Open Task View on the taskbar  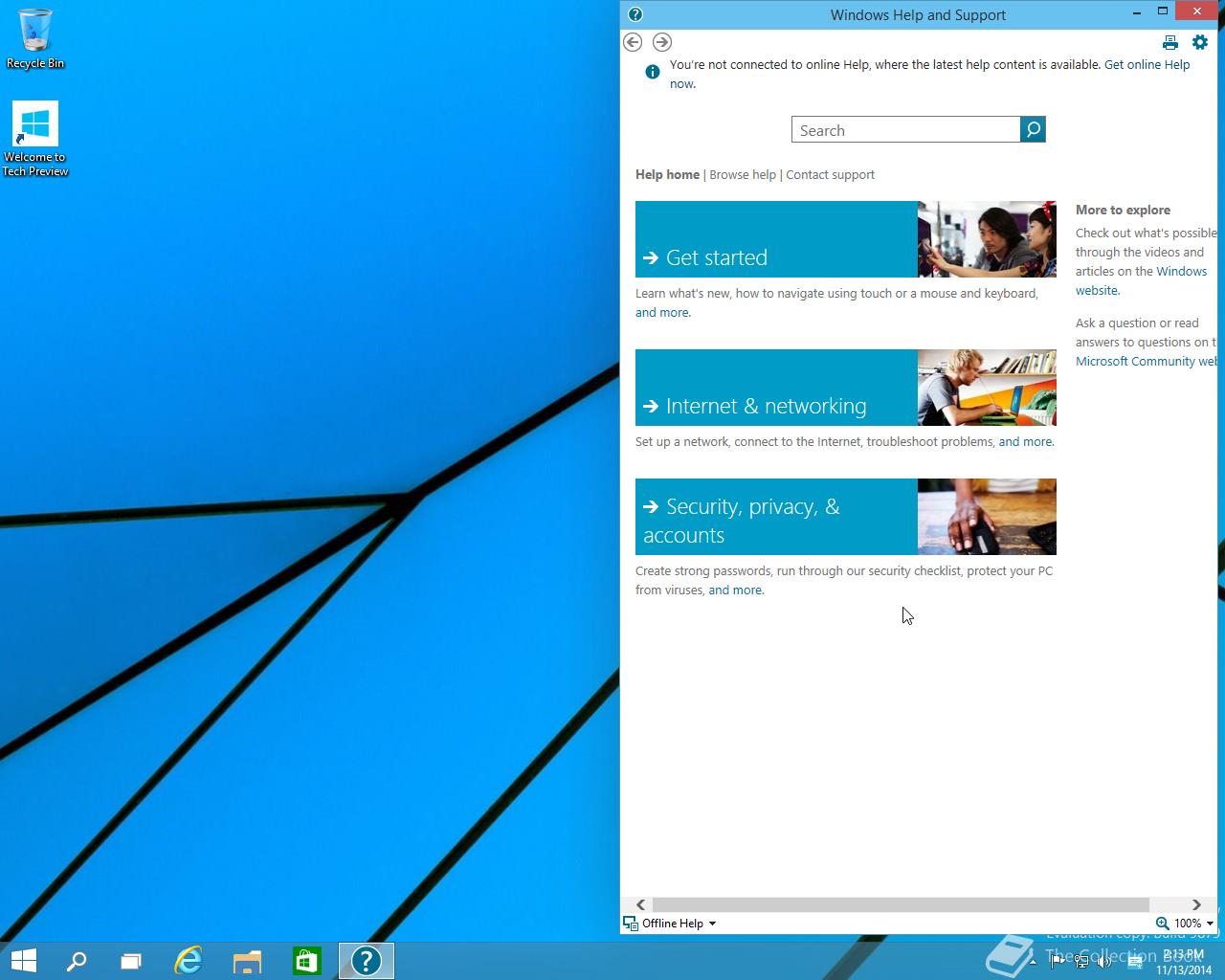(131, 961)
